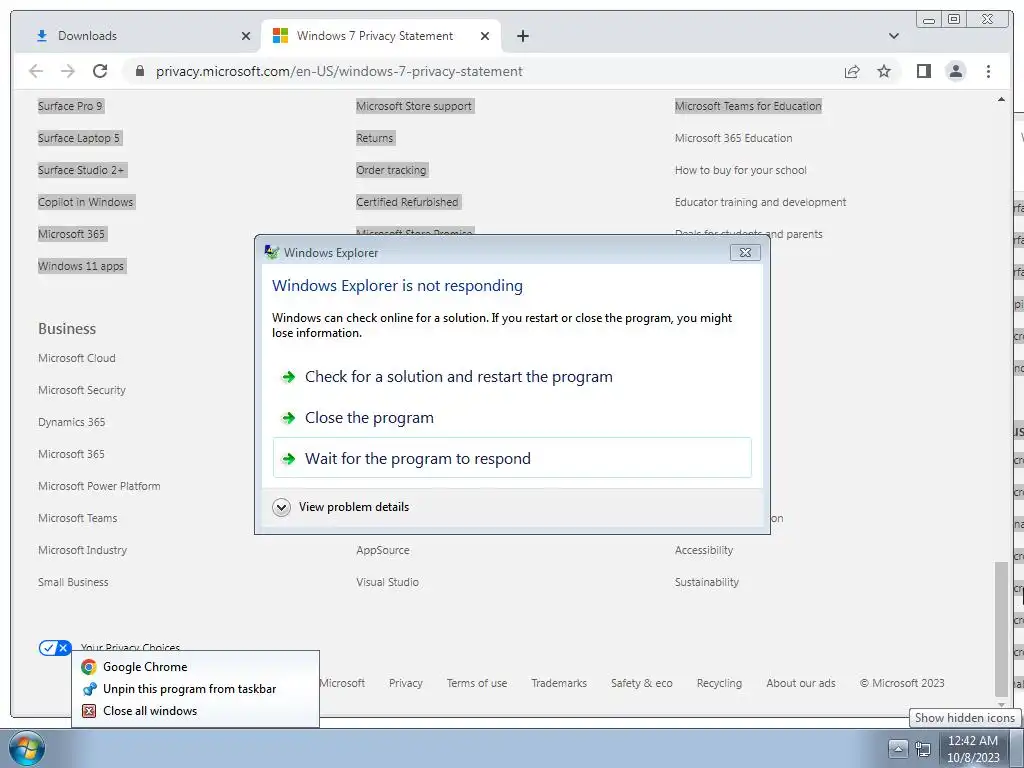Click the network tray icon
The image size is (1024, 768).
923,749
